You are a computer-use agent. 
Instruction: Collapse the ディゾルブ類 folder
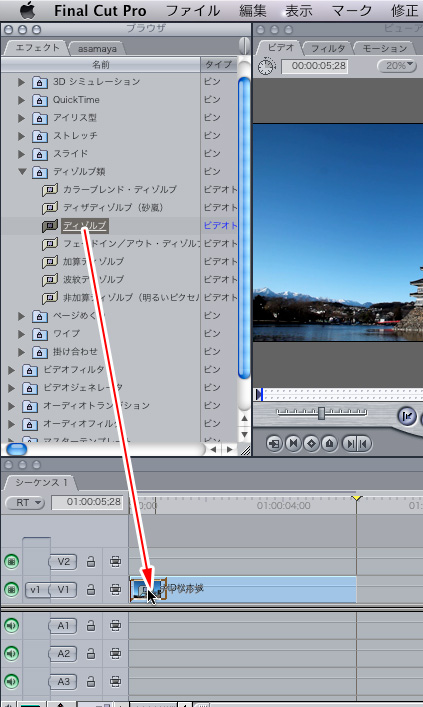point(22,171)
